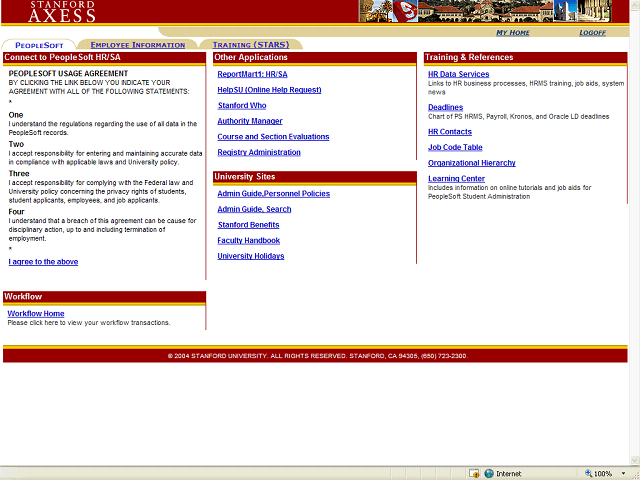Image resolution: width=640 pixels, height=480 pixels.
Task: Switch to the Employee Information tab
Action: pyautogui.click(x=138, y=45)
